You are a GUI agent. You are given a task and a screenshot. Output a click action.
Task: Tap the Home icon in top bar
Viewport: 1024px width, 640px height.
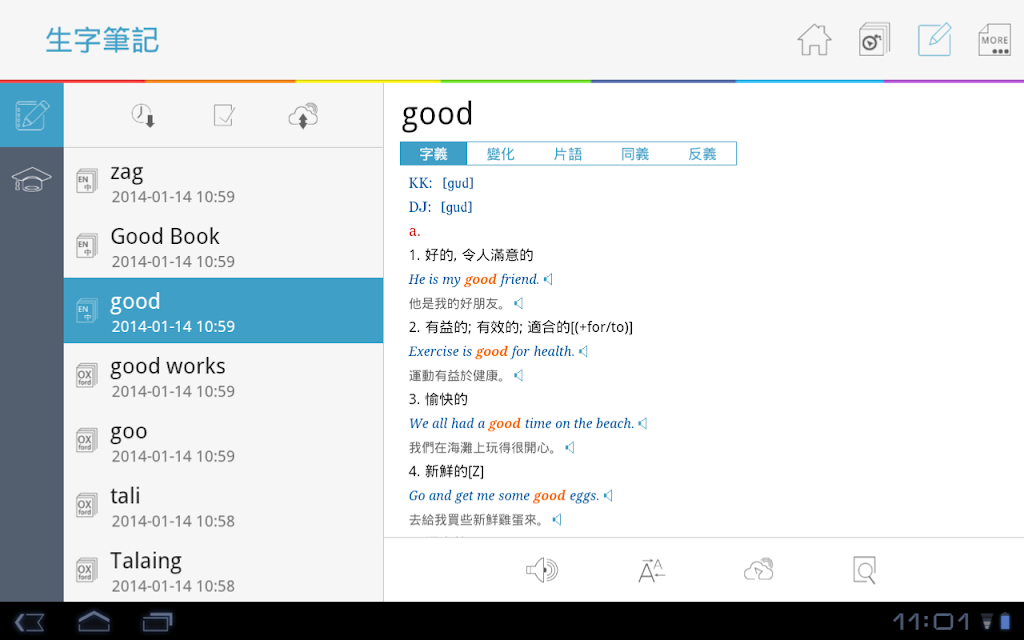(x=814, y=40)
